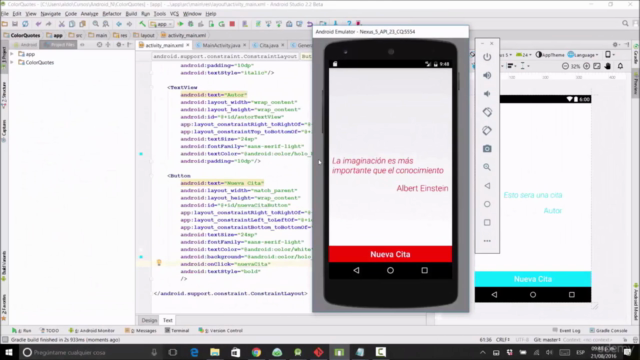Zoom out layout preview (minus)
The image size is (640, 360).
(x=565, y=66)
